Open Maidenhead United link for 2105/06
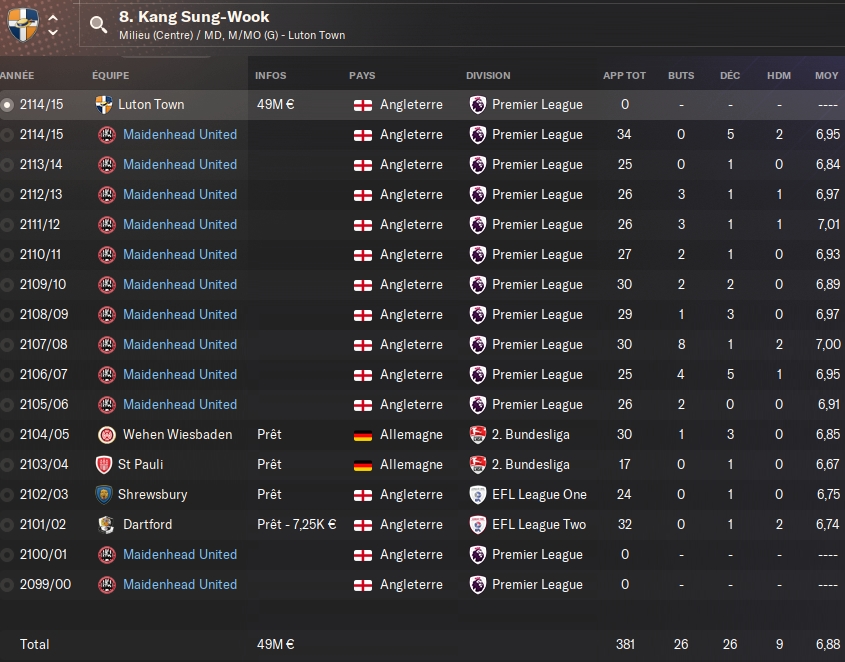This screenshot has width=845, height=662. pyautogui.click(x=180, y=405)
